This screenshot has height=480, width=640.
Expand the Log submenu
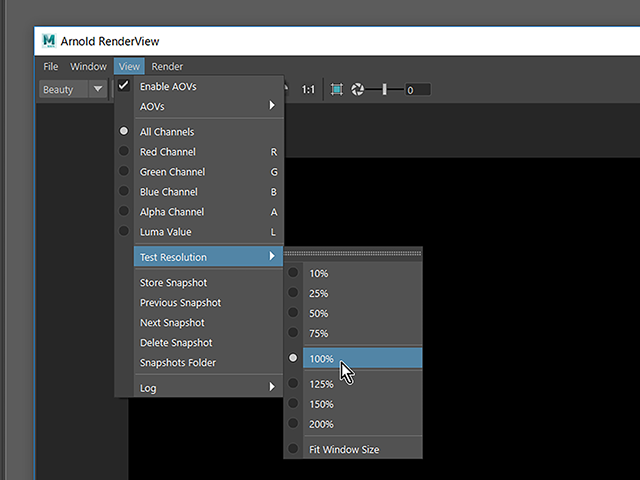tap(199, 388)
